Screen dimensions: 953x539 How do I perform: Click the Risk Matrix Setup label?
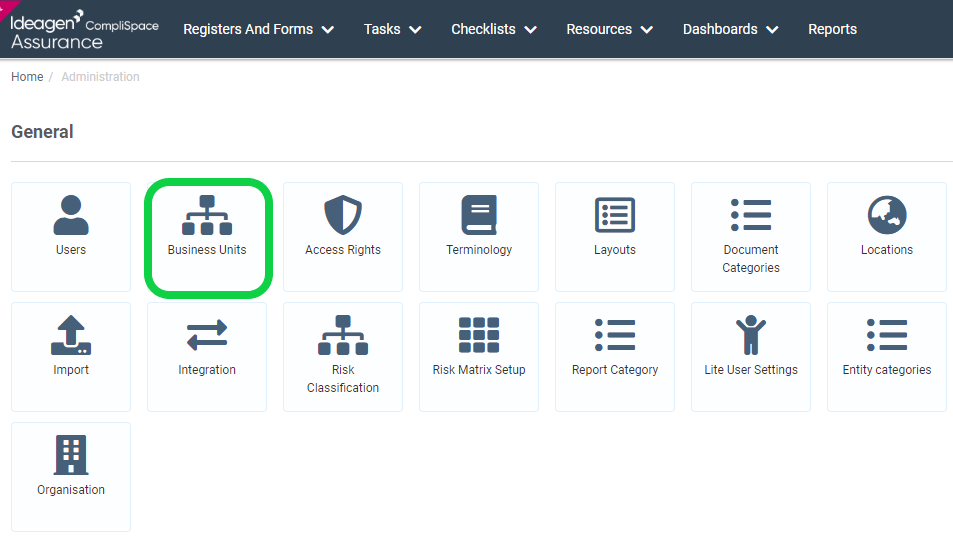point(479,369)
